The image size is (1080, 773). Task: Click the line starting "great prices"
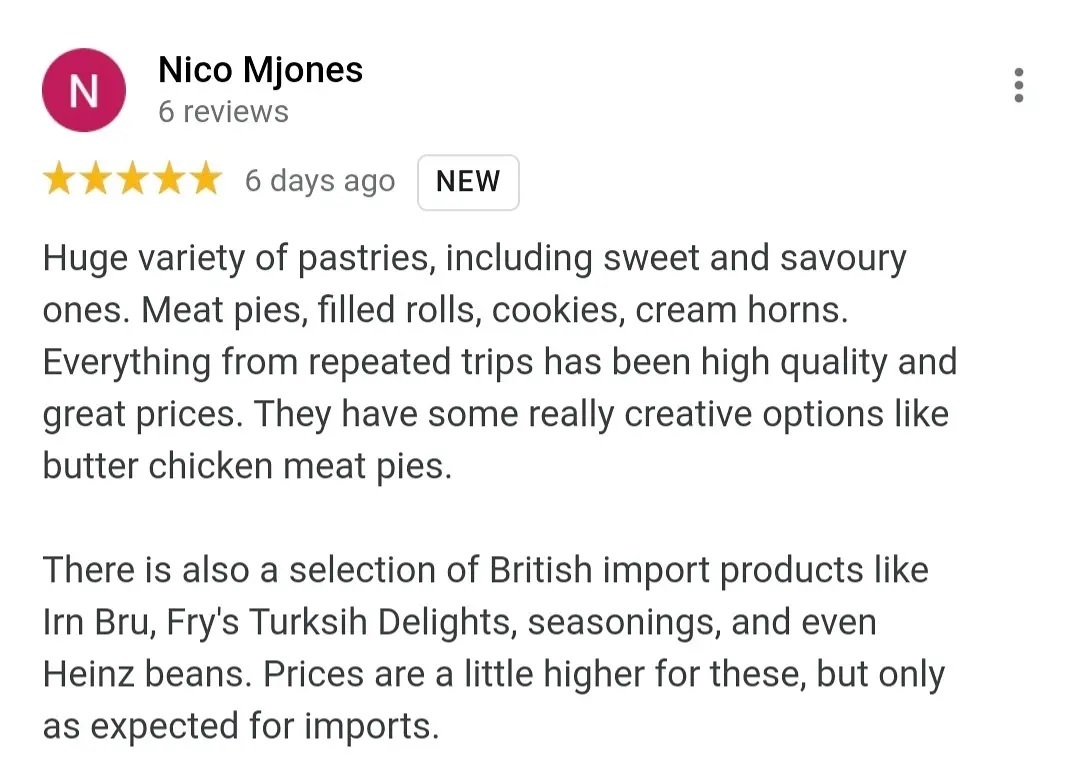point(495,414)
